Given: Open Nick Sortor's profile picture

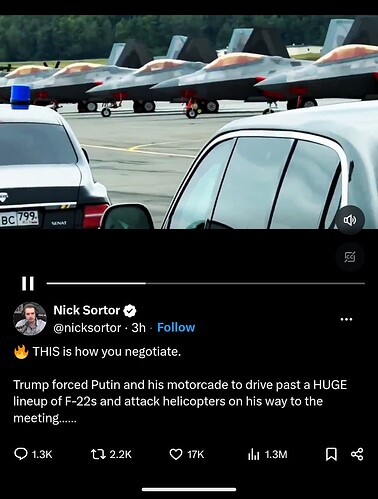Looking at the screenshot, I should click(x=30, y=319).
